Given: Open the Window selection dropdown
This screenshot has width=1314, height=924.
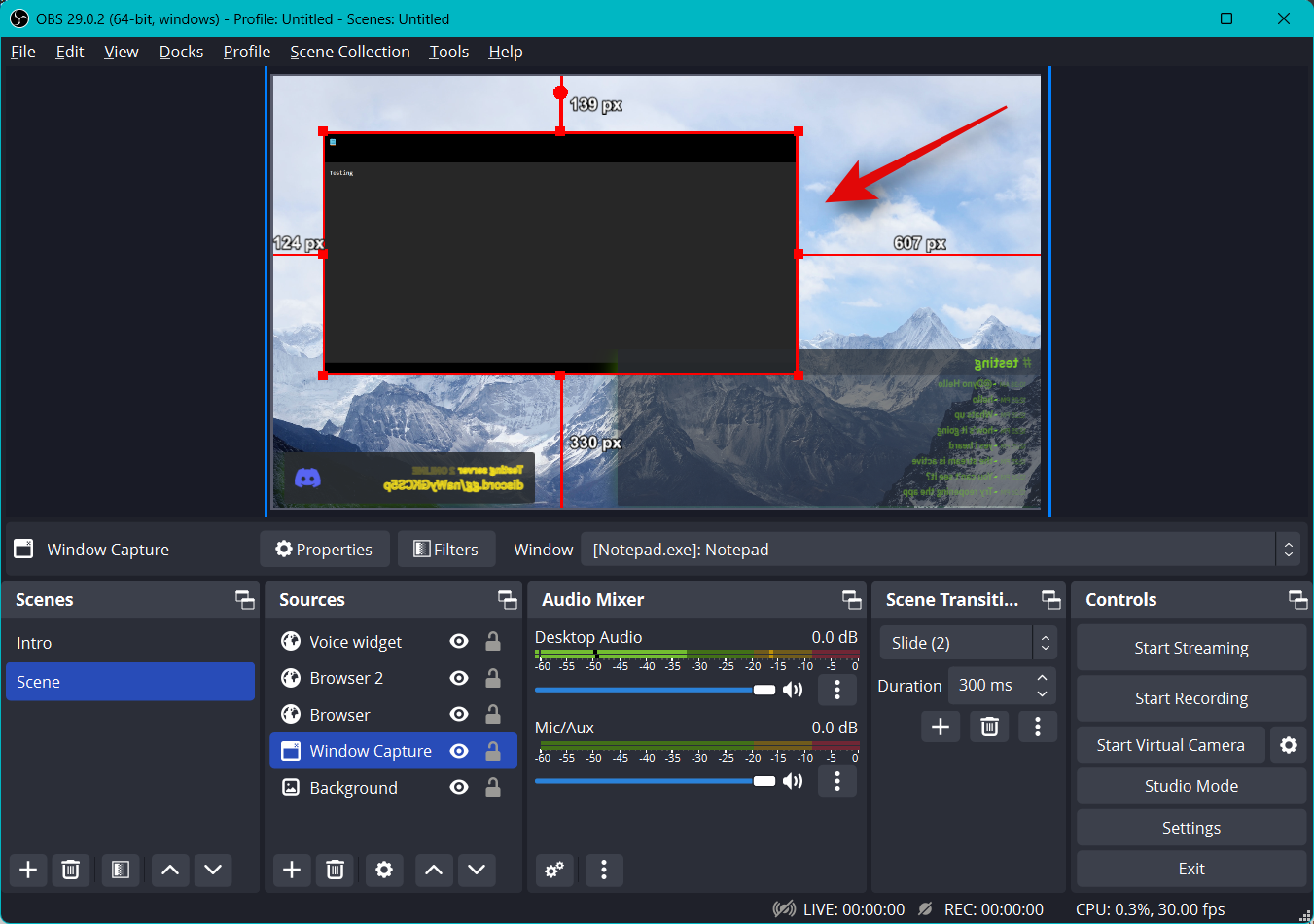Looking at the screenshot, I should (1288, 550).
